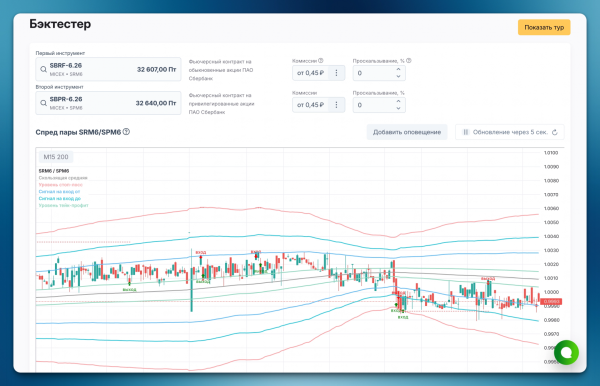The width and height of the screenshot is (600, 386).
Task: Open the second instrument selector SBPR-6.26
Action: (x=108, y=103)
